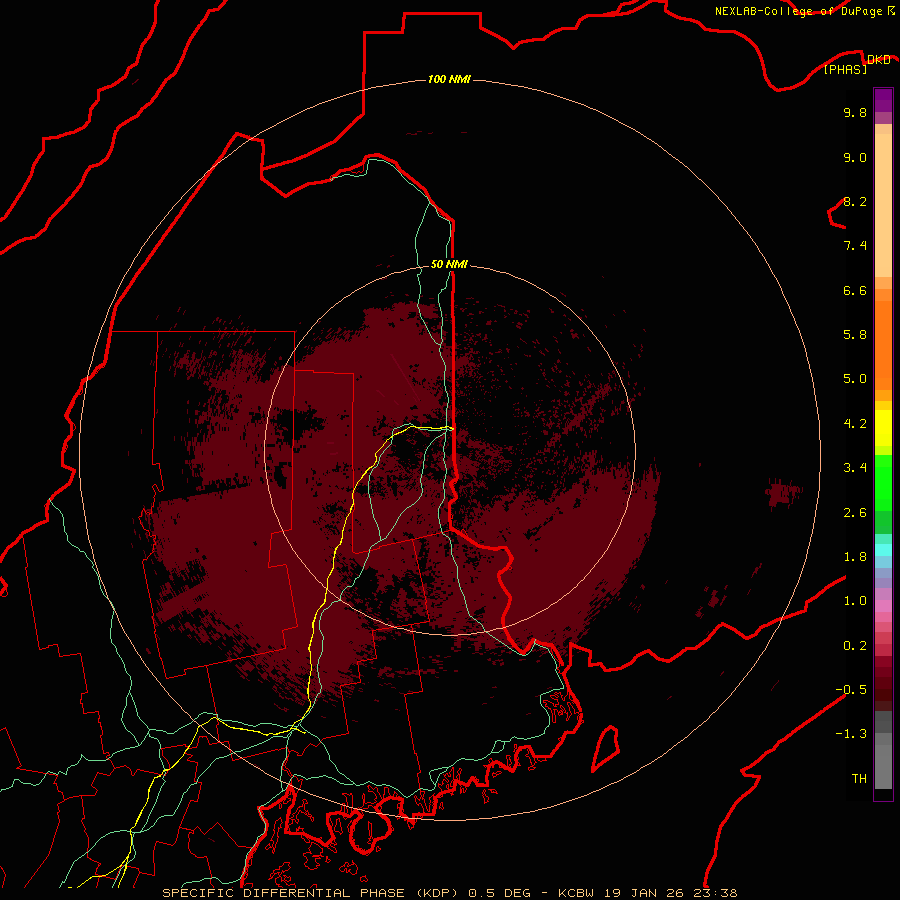
Task: Click the 2.6 value on color scale
Action: [x=855, y=513]
